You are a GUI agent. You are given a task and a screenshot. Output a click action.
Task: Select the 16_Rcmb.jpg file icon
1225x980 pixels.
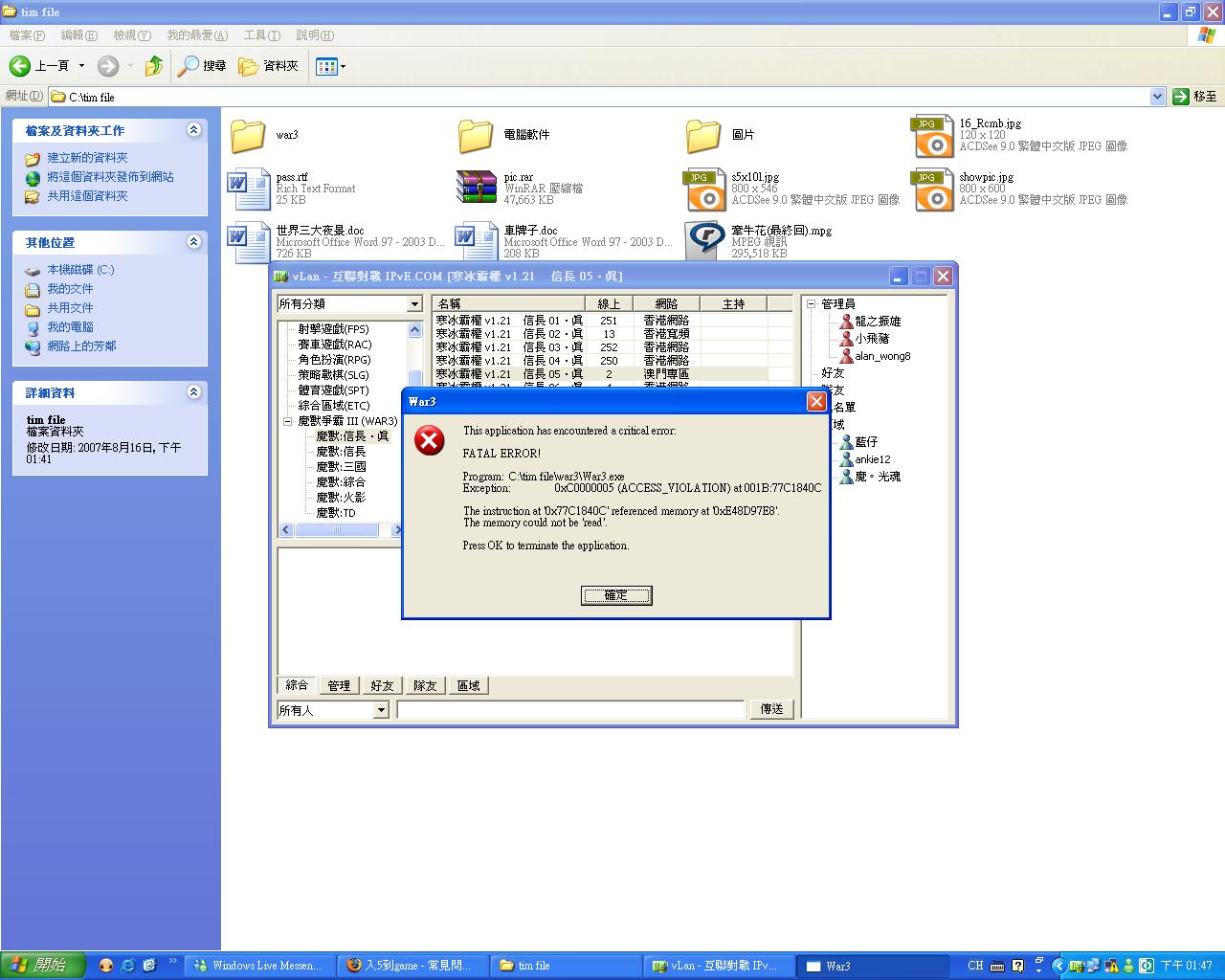click(x=933, y=136)
